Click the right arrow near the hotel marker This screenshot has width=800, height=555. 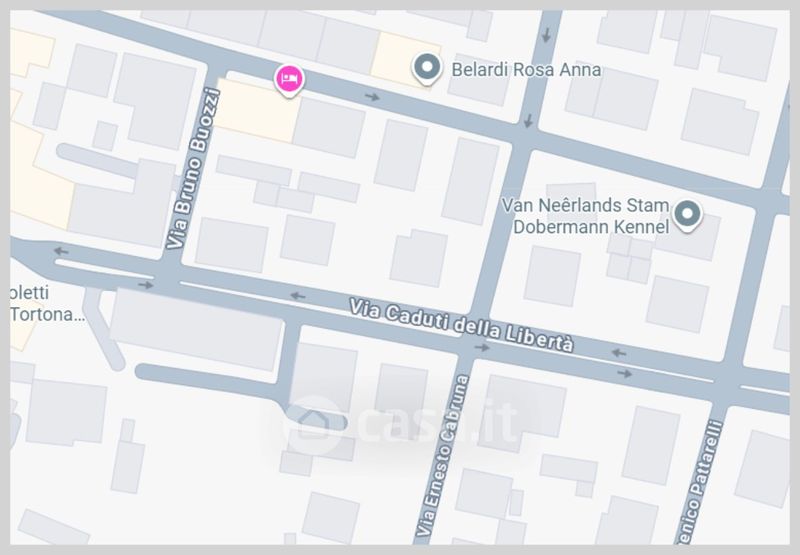click(x=372, y=96)
